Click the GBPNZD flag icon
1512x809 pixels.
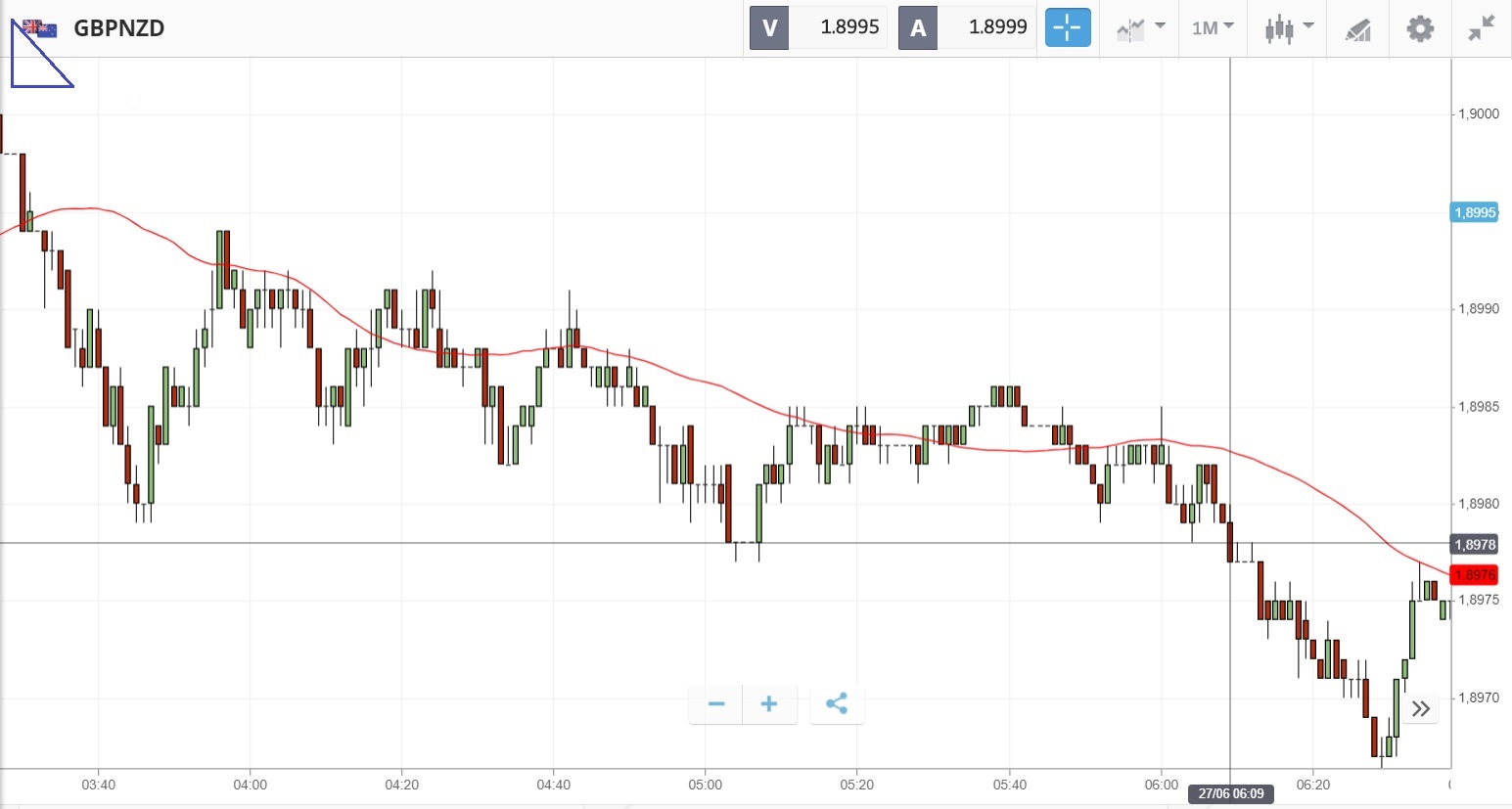[40, 28]
